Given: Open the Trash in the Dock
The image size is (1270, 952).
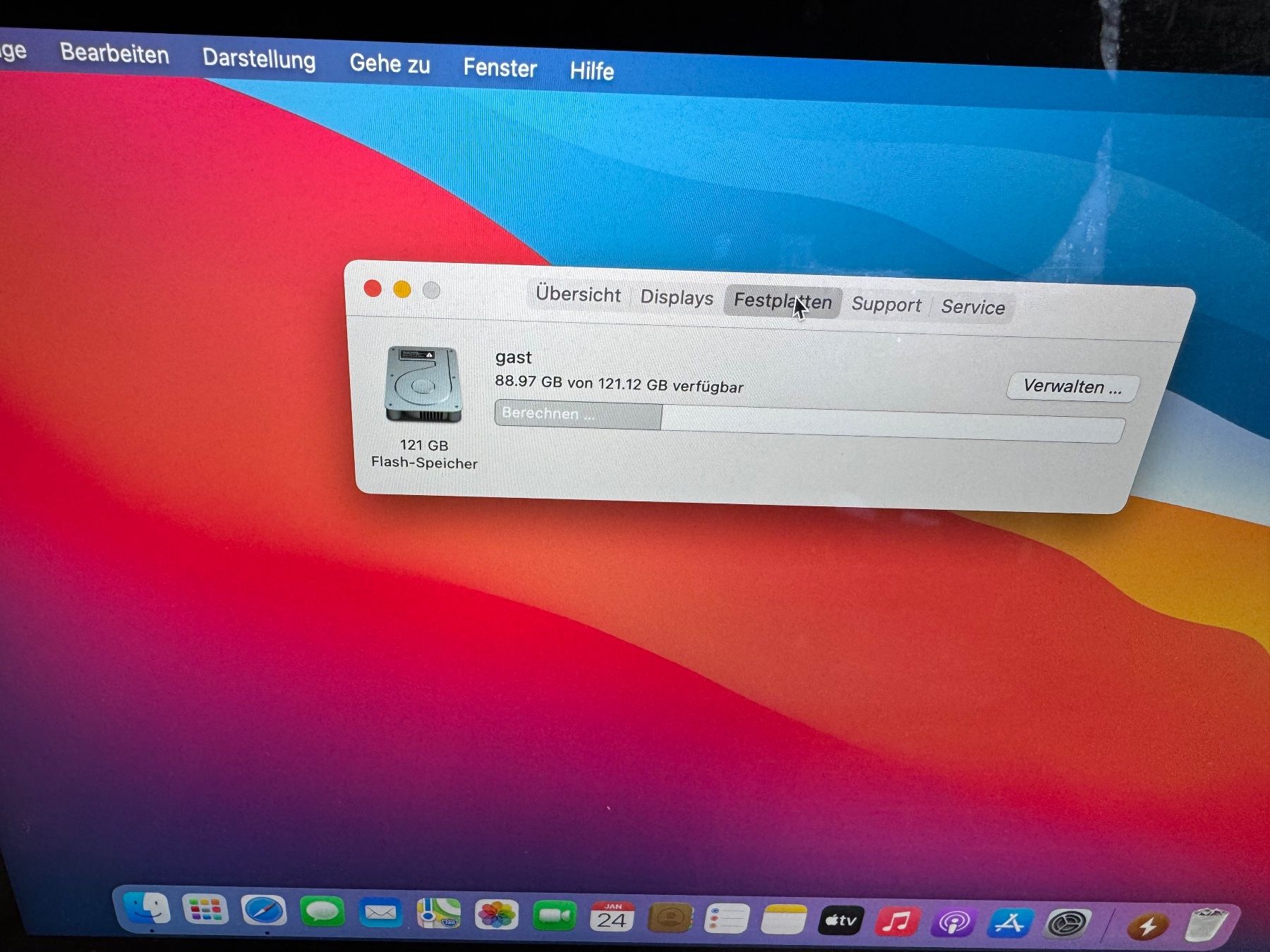Looking at the screenshot, I should coord(1208,924).
